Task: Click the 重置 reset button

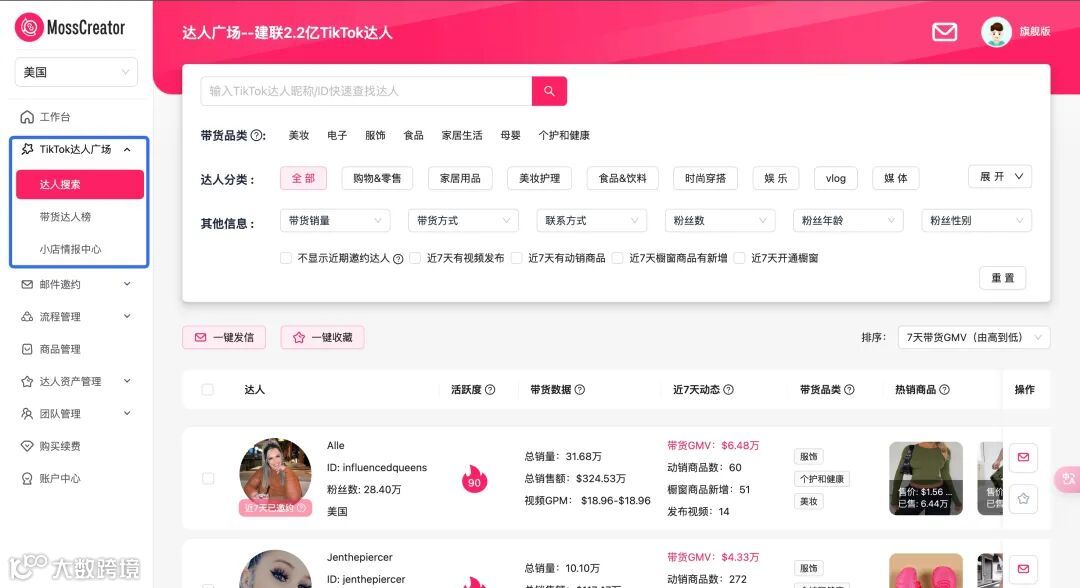Action: click(1002, 278)
